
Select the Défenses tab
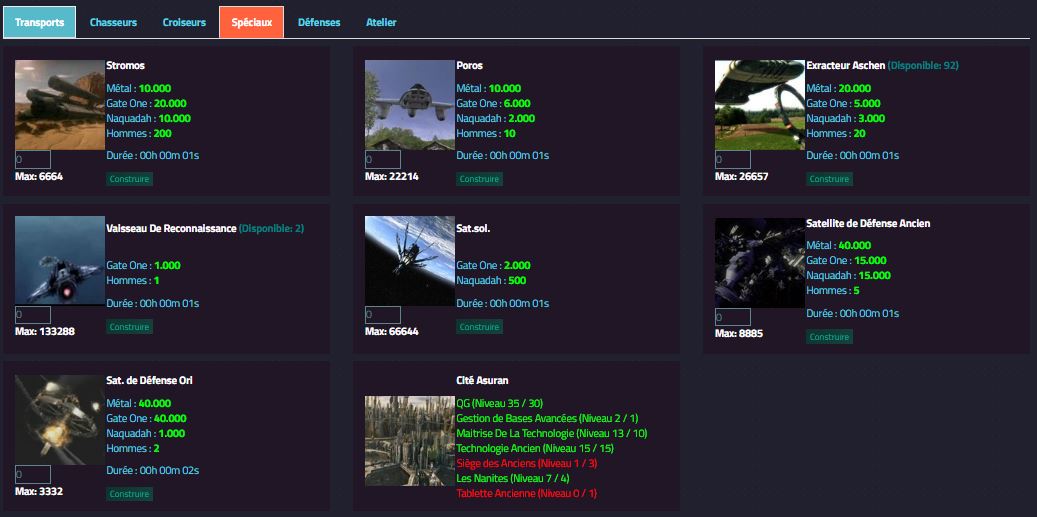tap(319, 22)
